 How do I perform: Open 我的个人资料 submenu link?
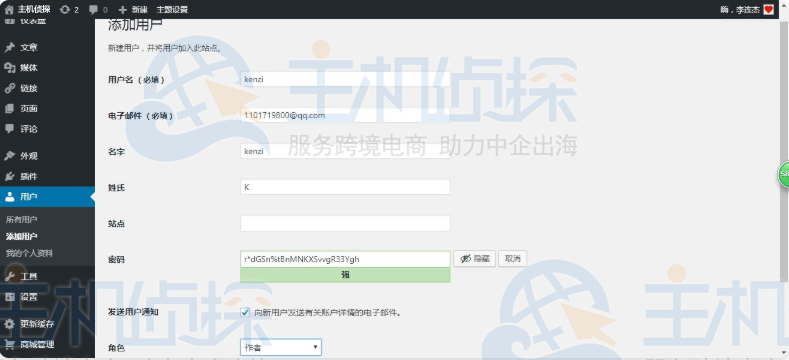pyautogui.click(x=29, y=253)
